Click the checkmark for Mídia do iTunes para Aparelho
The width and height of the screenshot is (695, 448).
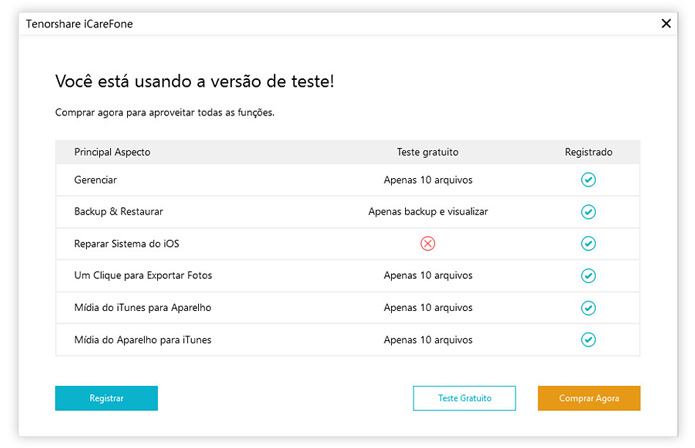click(588, 308)
